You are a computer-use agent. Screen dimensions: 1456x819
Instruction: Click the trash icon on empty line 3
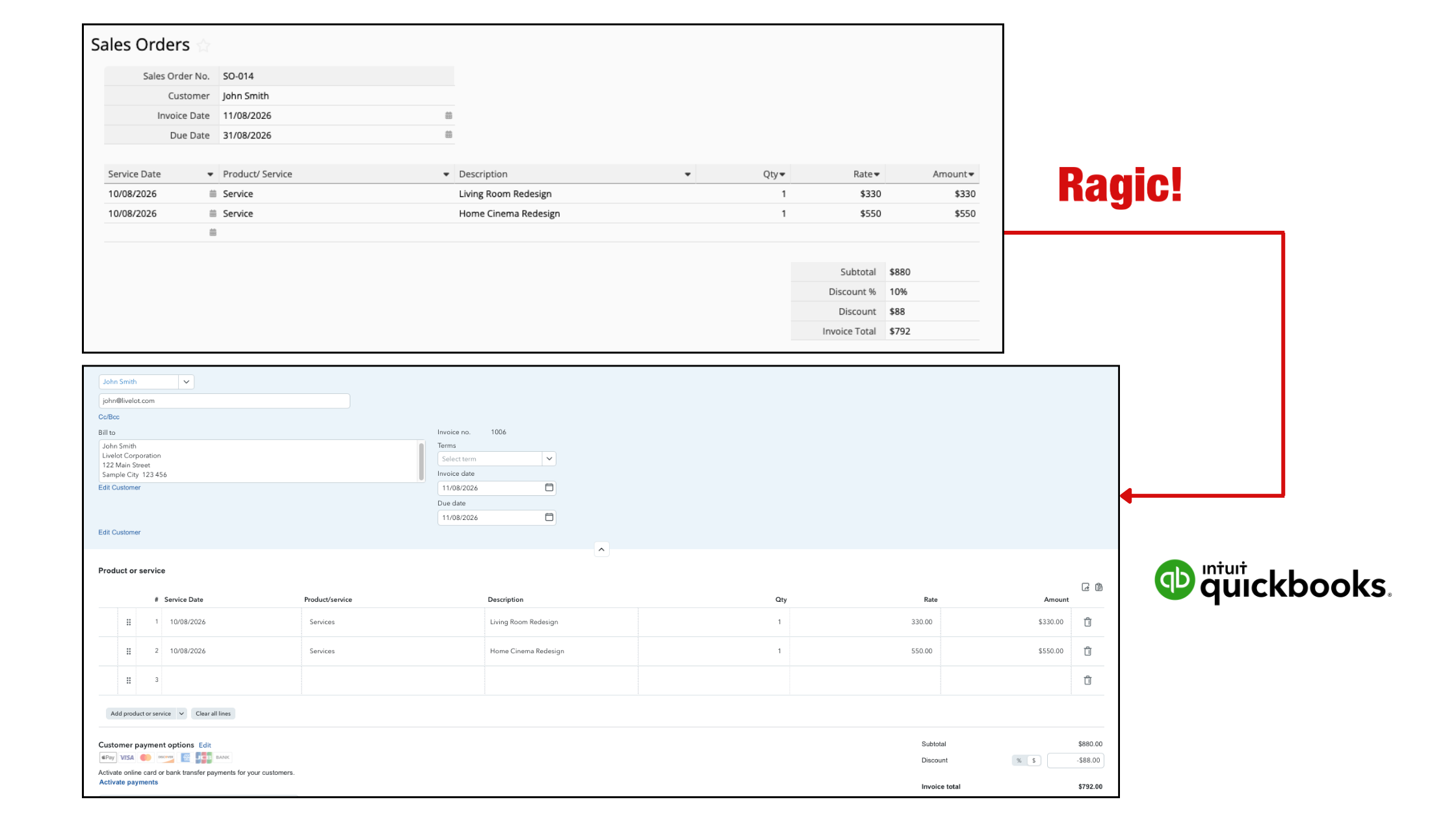(x=1087, y=680)
